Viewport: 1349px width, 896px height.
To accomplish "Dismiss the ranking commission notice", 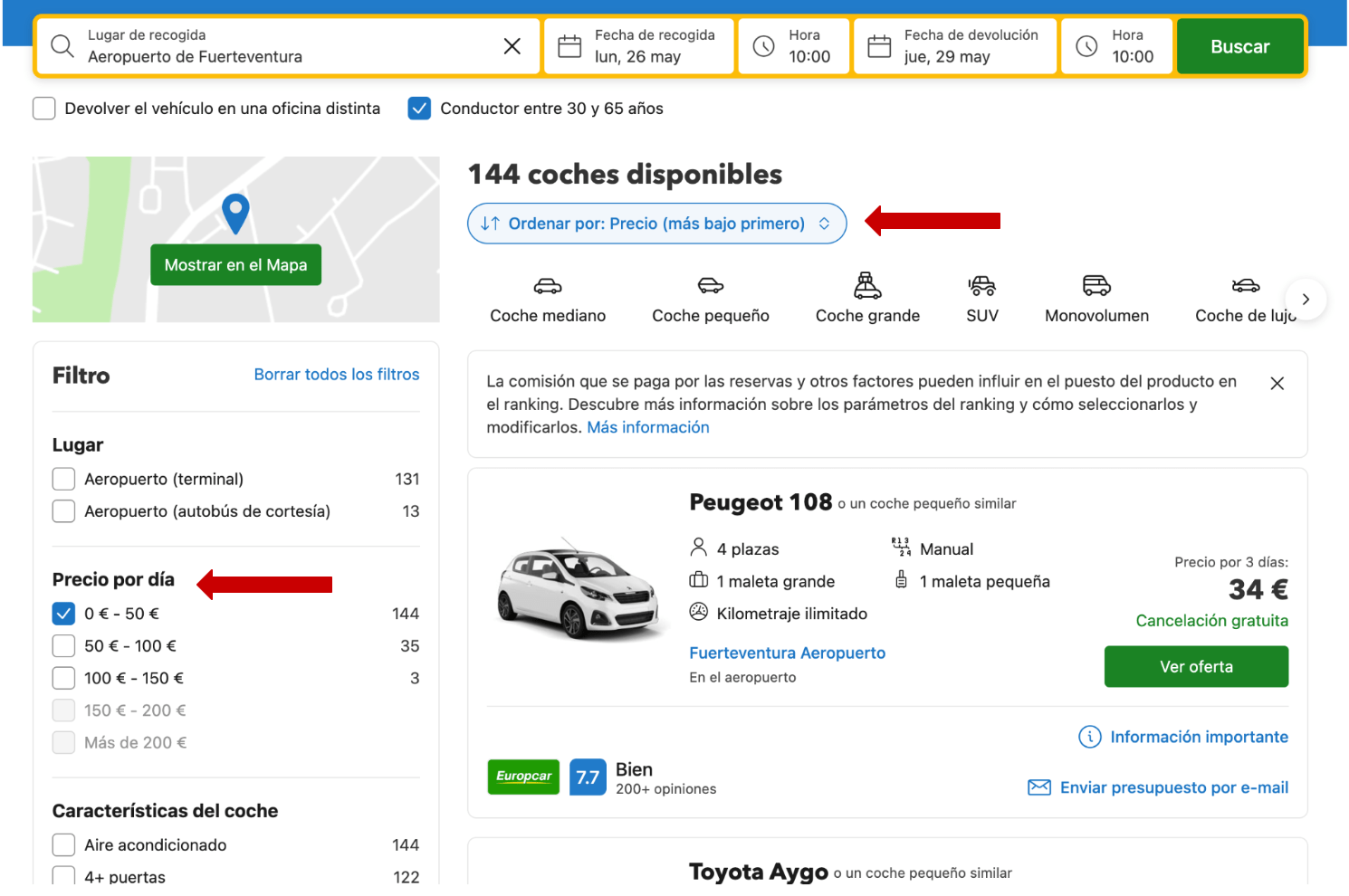I will point(1277,384).
